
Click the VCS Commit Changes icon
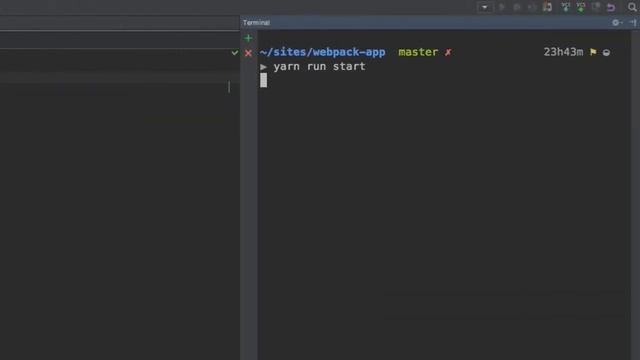[581, 7]
